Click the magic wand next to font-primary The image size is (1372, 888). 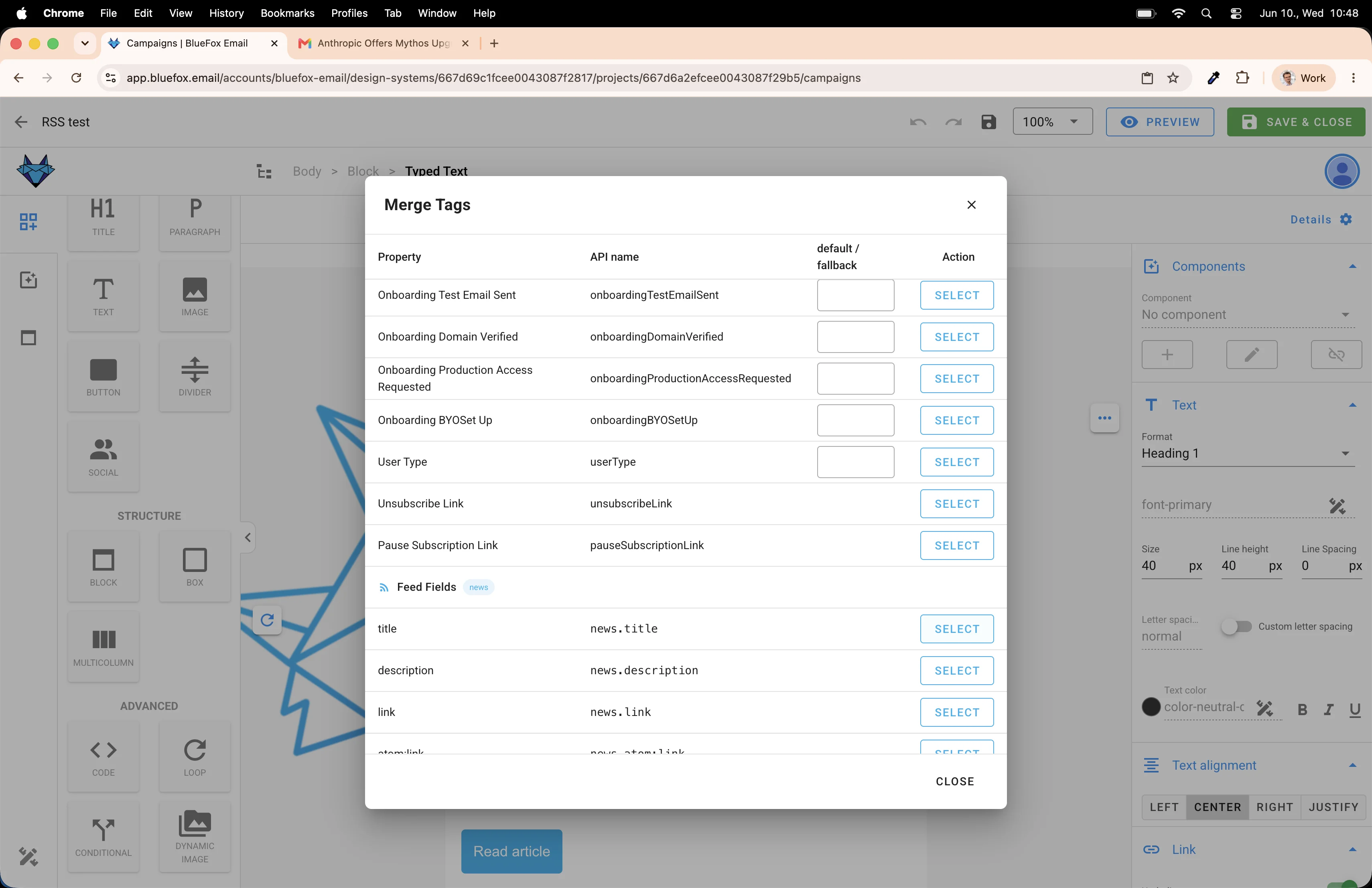[1337, 506]
